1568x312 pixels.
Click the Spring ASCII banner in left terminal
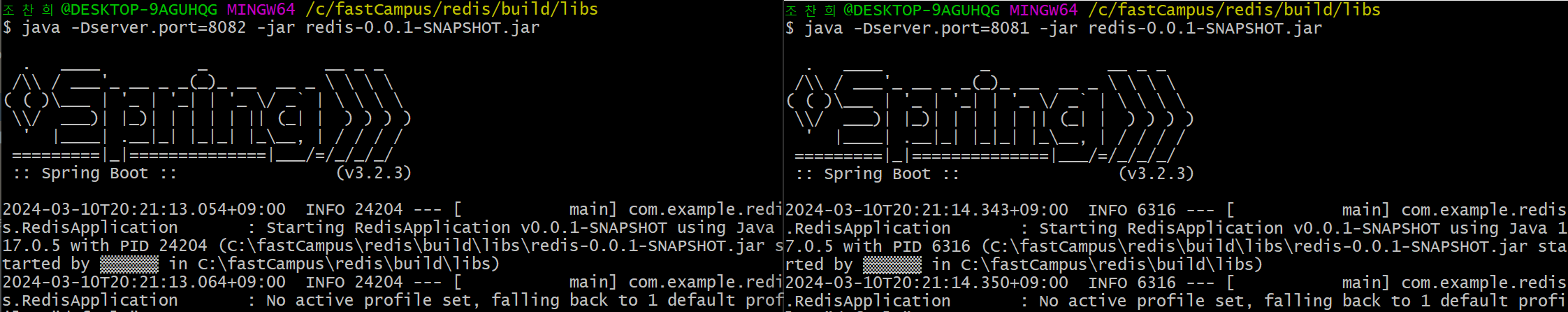tap(208, 114)
